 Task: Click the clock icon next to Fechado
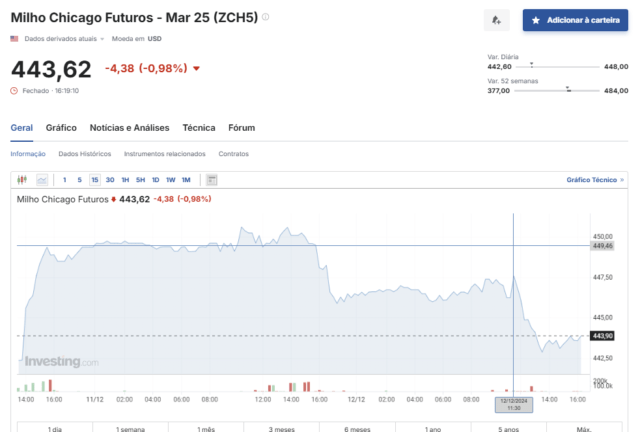14,91
